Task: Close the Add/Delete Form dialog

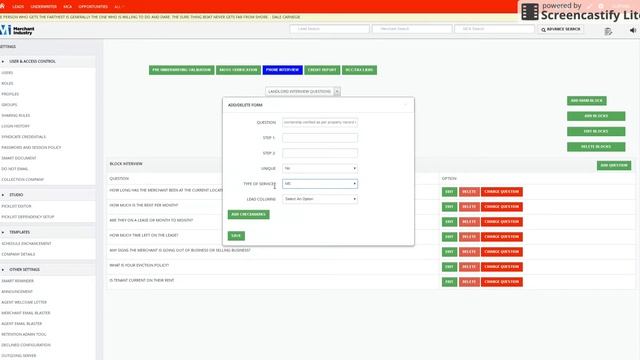Action: [405, 105]
